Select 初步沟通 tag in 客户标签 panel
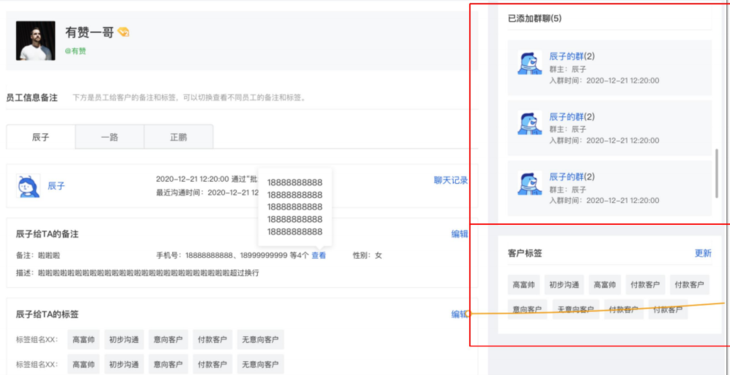 [564, 285]
